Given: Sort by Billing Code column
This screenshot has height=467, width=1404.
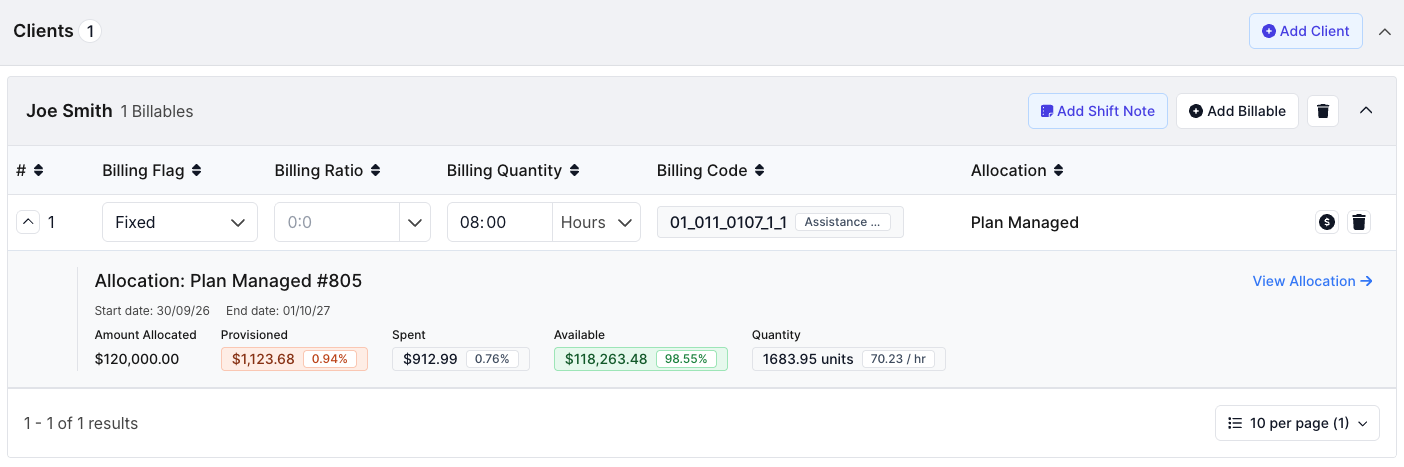Looking at the screenshot, I should (x=711, y=170).
